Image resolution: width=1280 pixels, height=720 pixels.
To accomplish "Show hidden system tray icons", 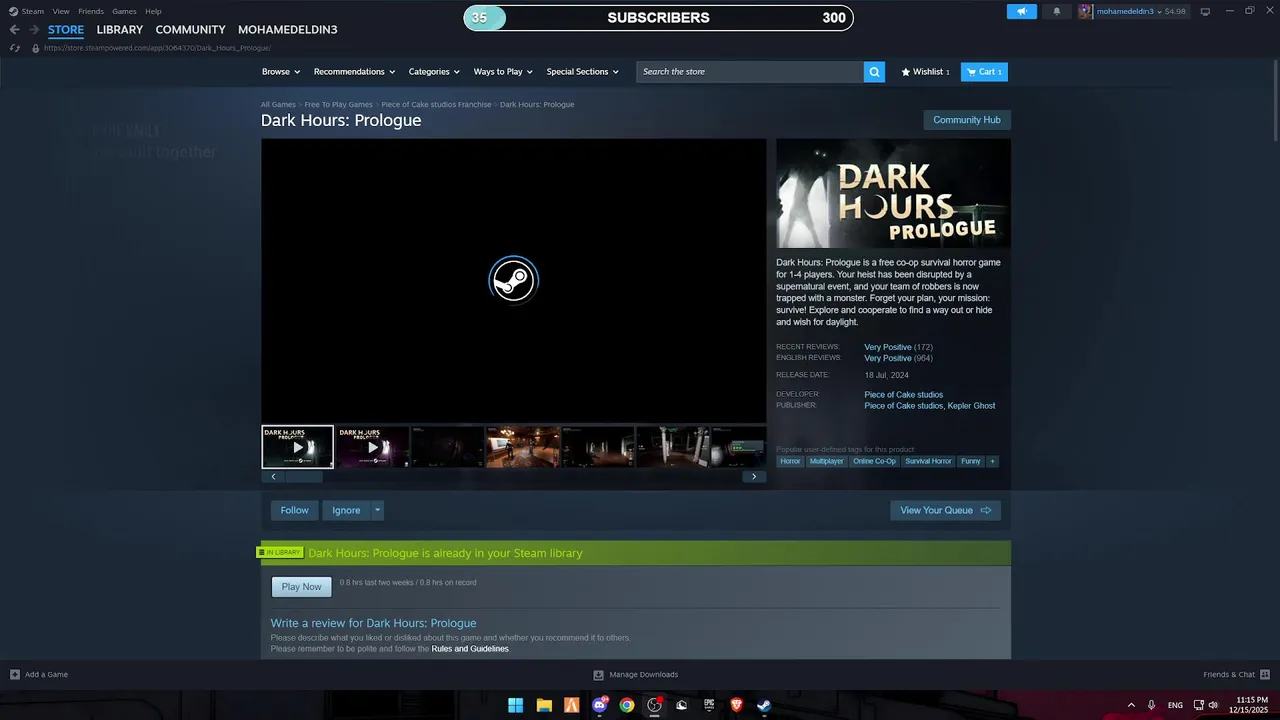I will point(1131,705).
